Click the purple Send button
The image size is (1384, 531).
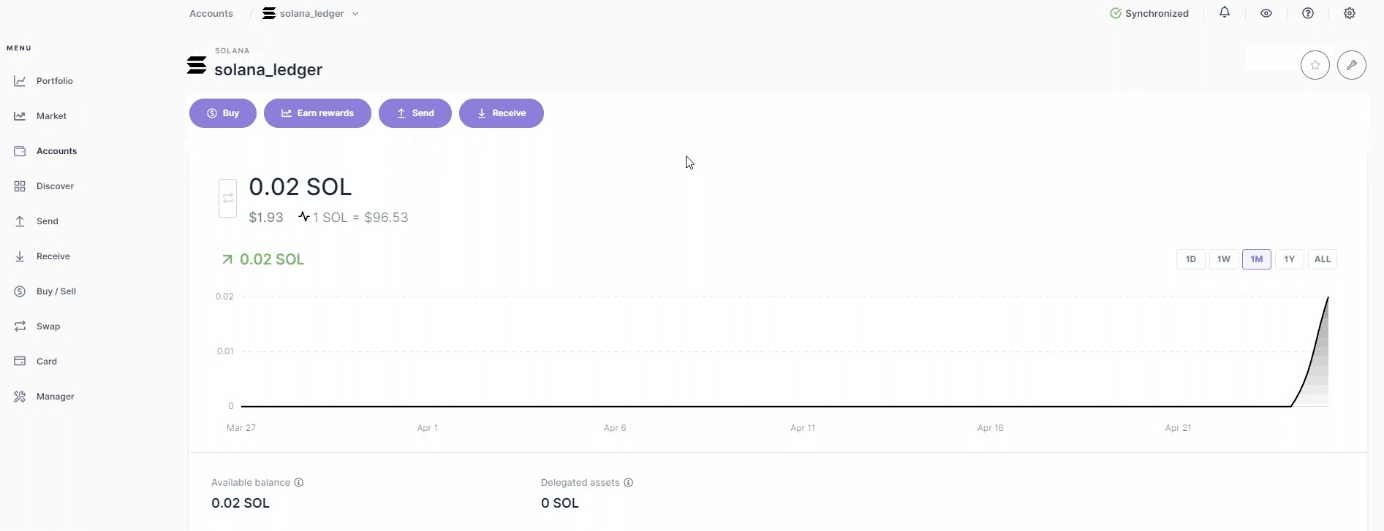[415, 113]
